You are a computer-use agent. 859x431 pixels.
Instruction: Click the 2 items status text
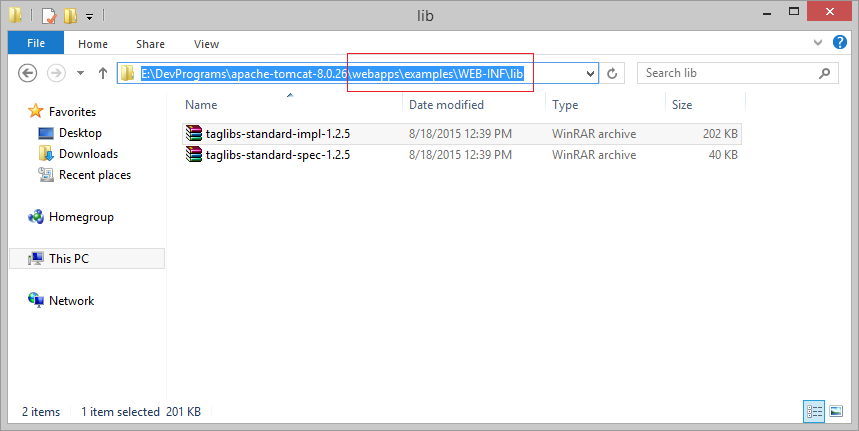coord(41,412)
